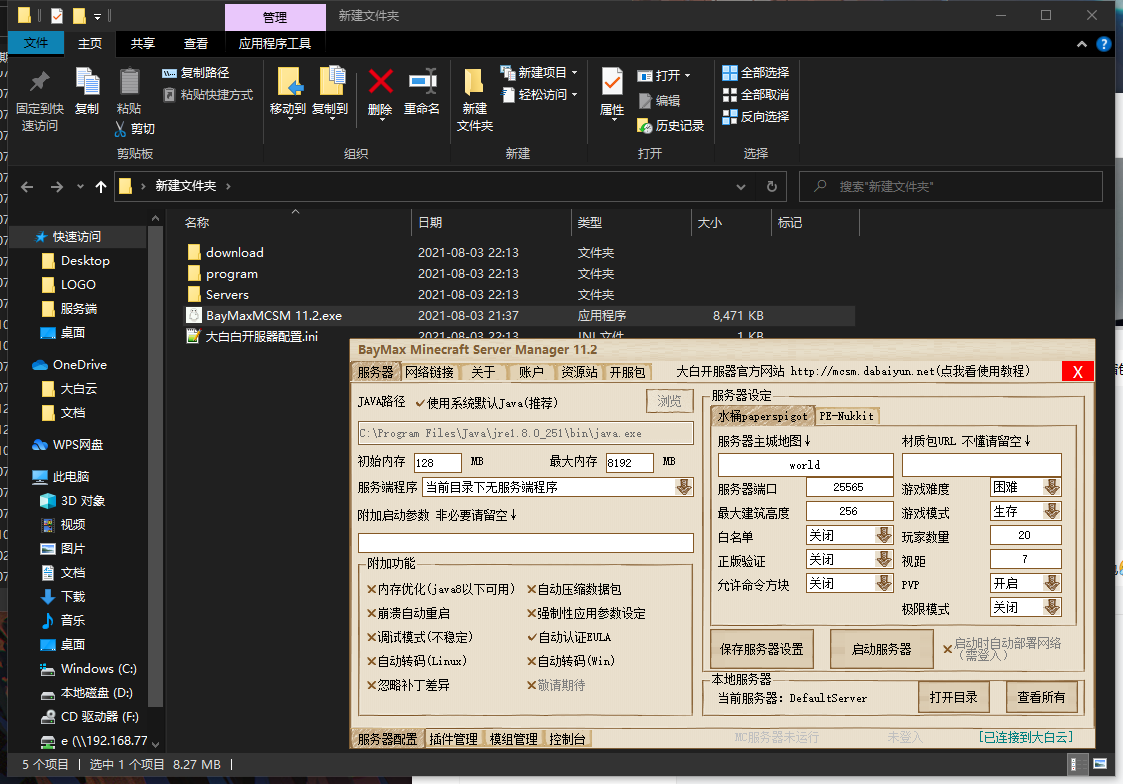Click the View All servers button

[x=1041, y=697]
